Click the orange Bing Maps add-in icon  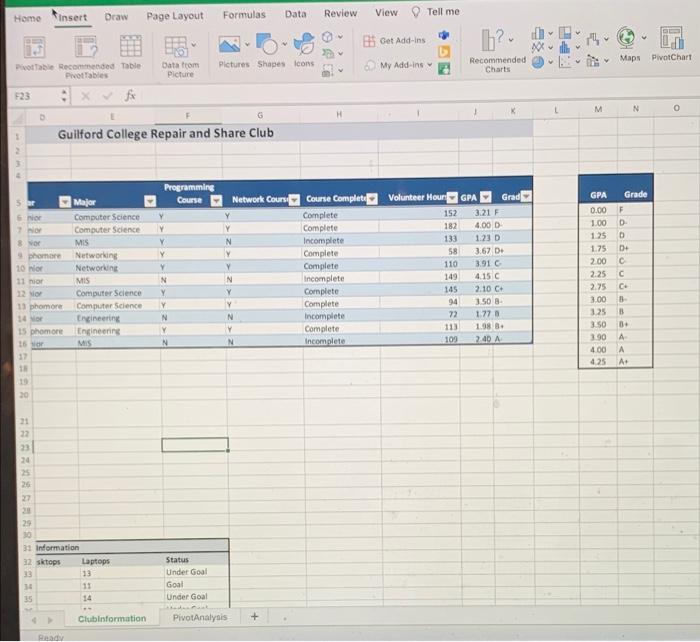click(444, 52)
